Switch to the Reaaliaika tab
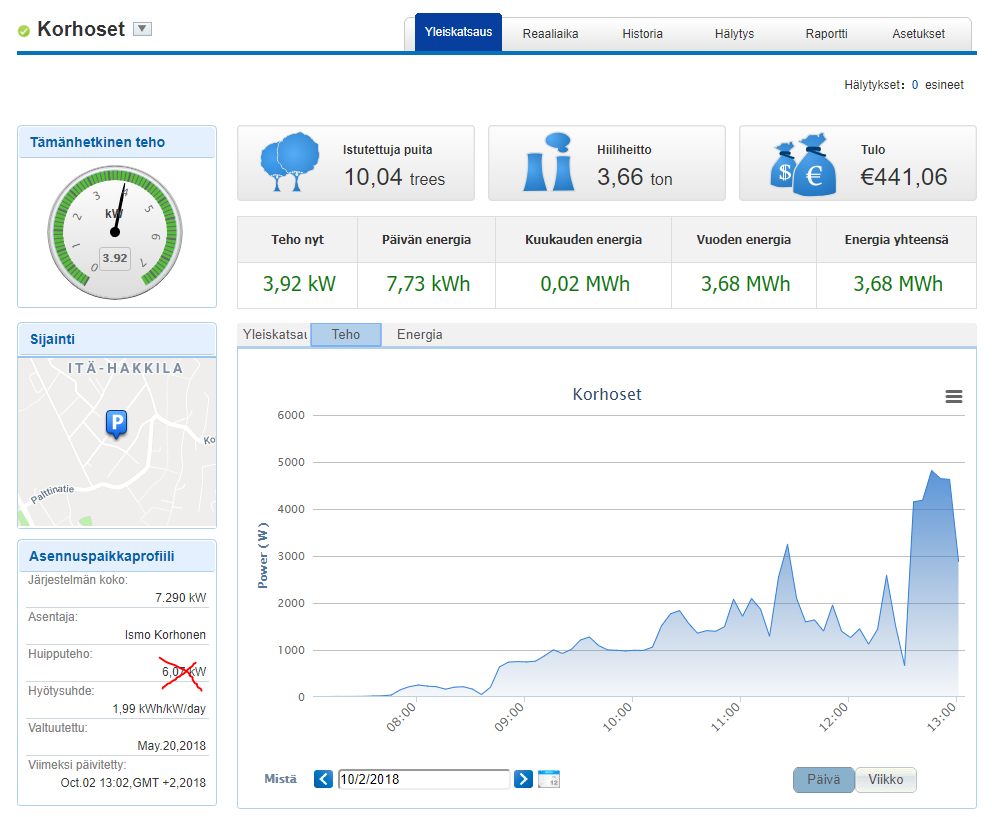The image size is (992, 817). coord(550,34)
